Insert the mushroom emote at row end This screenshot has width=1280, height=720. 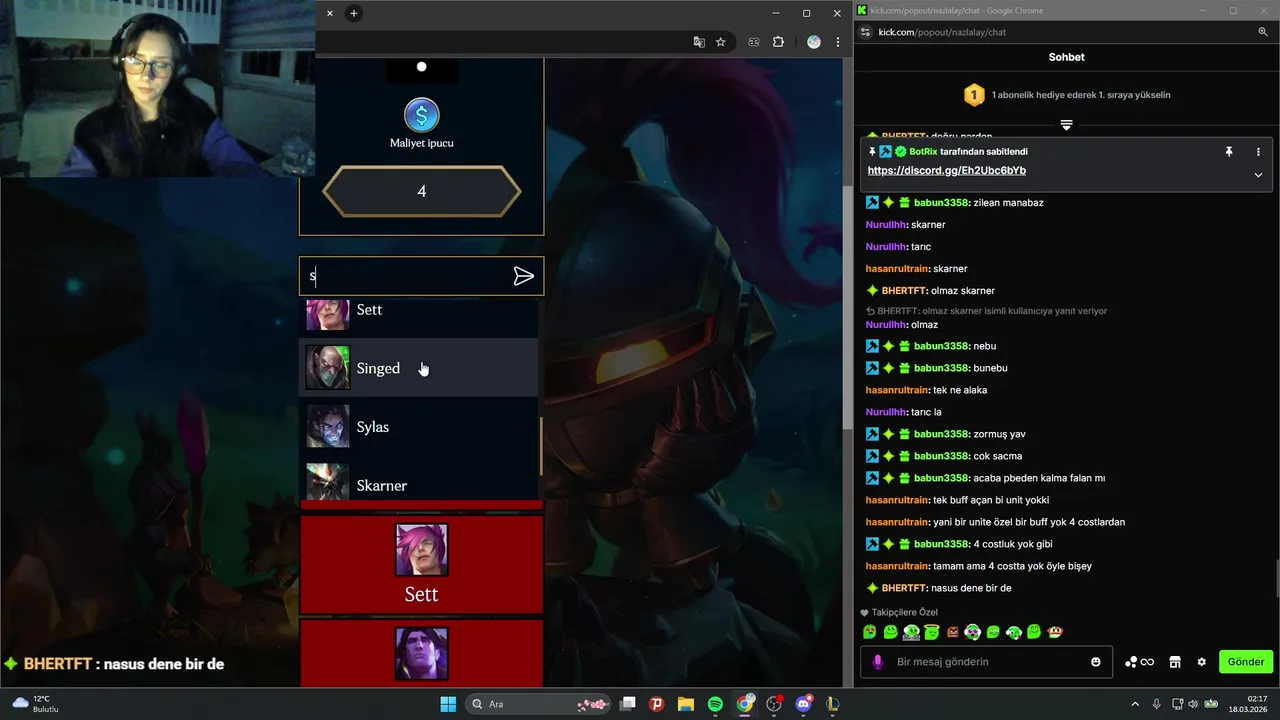tap(1055, 632)
